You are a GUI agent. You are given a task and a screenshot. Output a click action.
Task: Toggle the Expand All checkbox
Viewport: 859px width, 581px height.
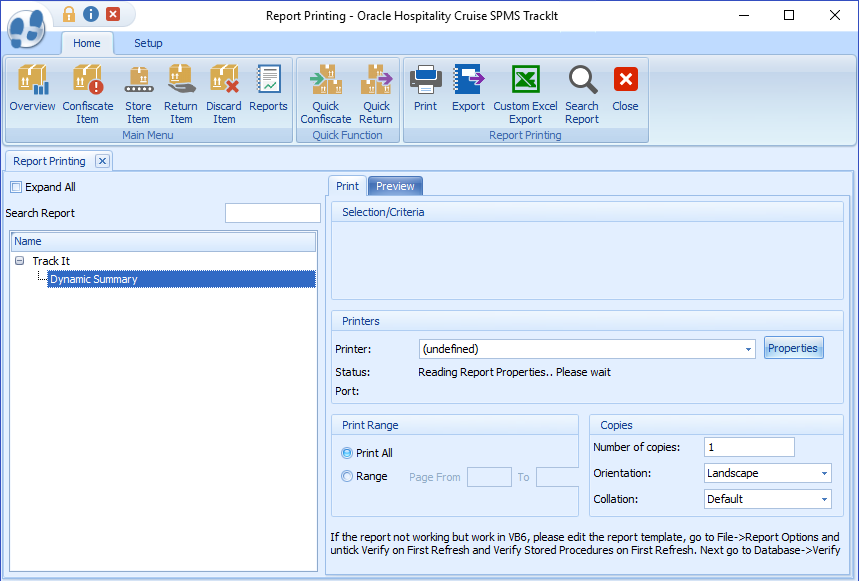16,187
